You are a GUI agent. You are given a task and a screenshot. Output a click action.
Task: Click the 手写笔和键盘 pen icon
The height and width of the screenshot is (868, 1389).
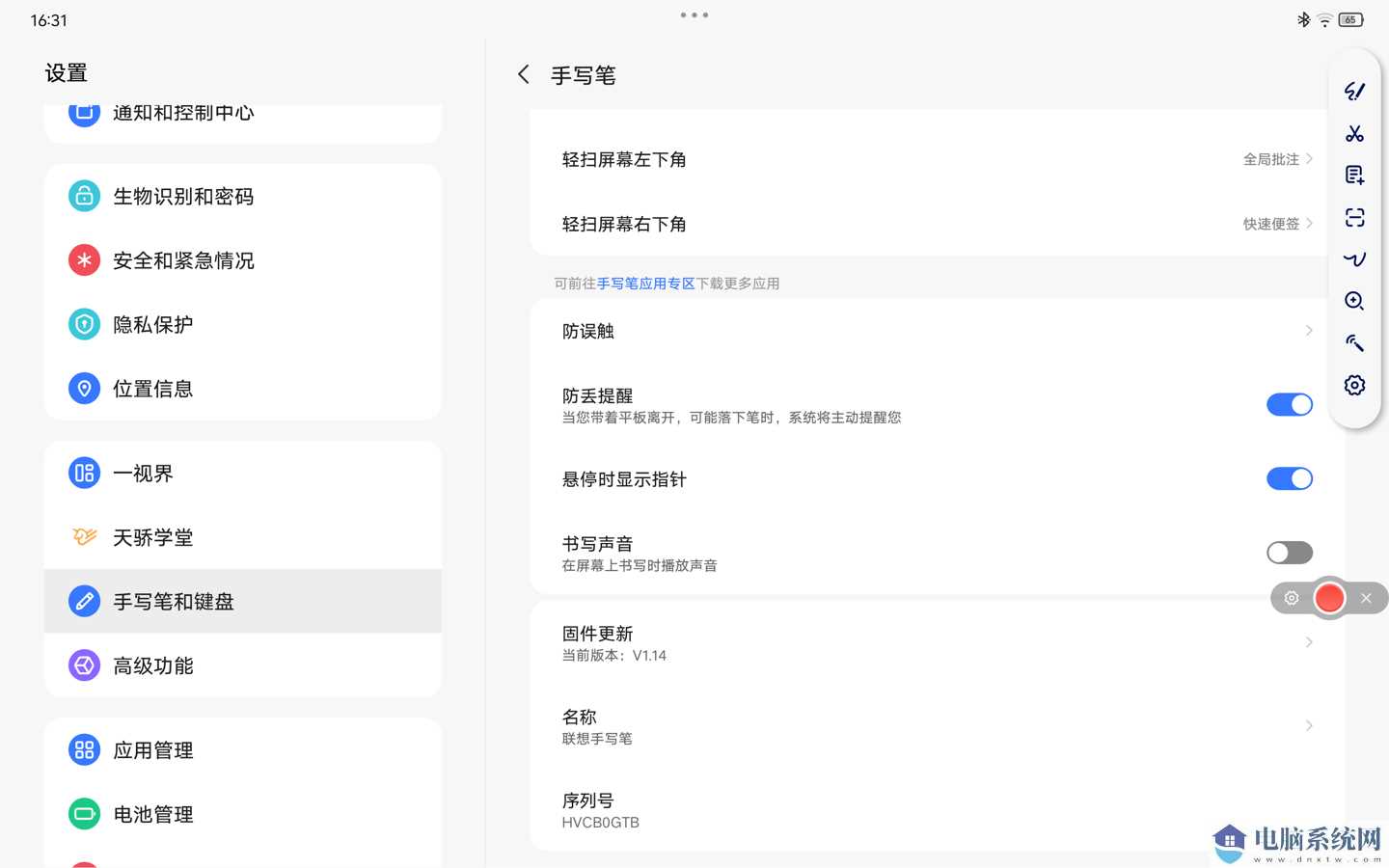pyautogui.click(x=84, y=601)
